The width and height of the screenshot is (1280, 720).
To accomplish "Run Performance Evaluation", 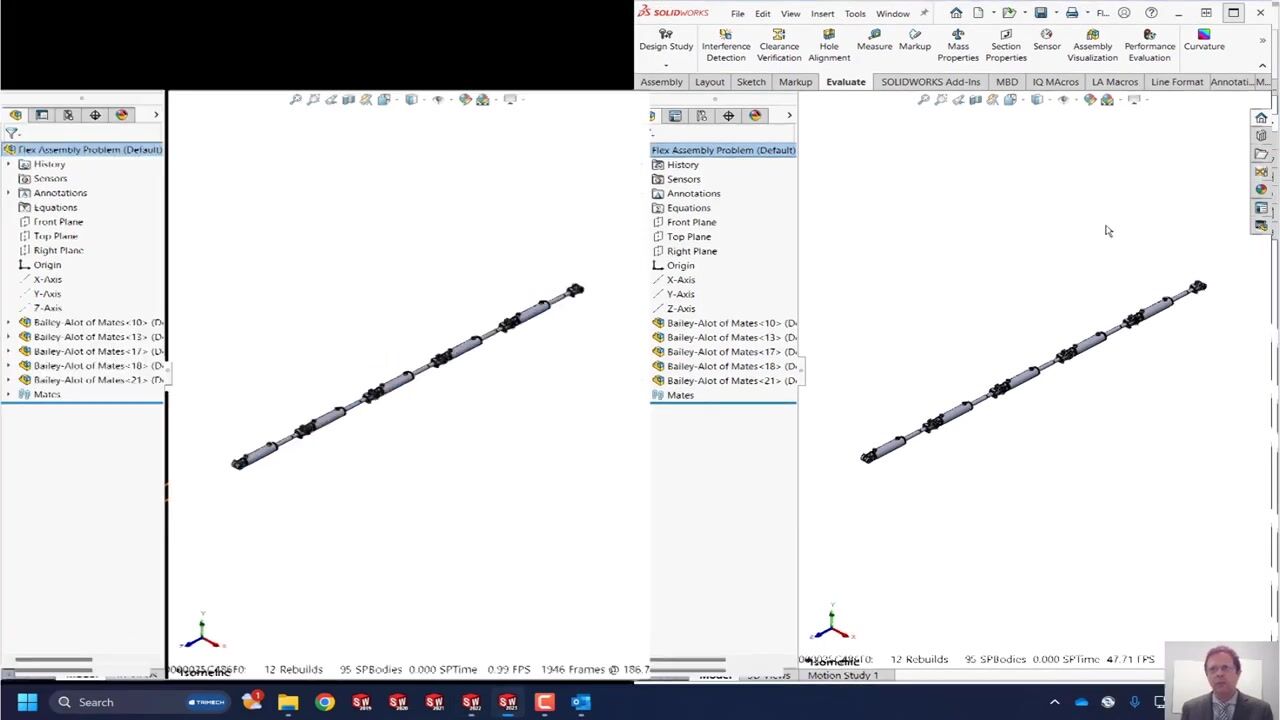I will click(x=1149, y=45).
